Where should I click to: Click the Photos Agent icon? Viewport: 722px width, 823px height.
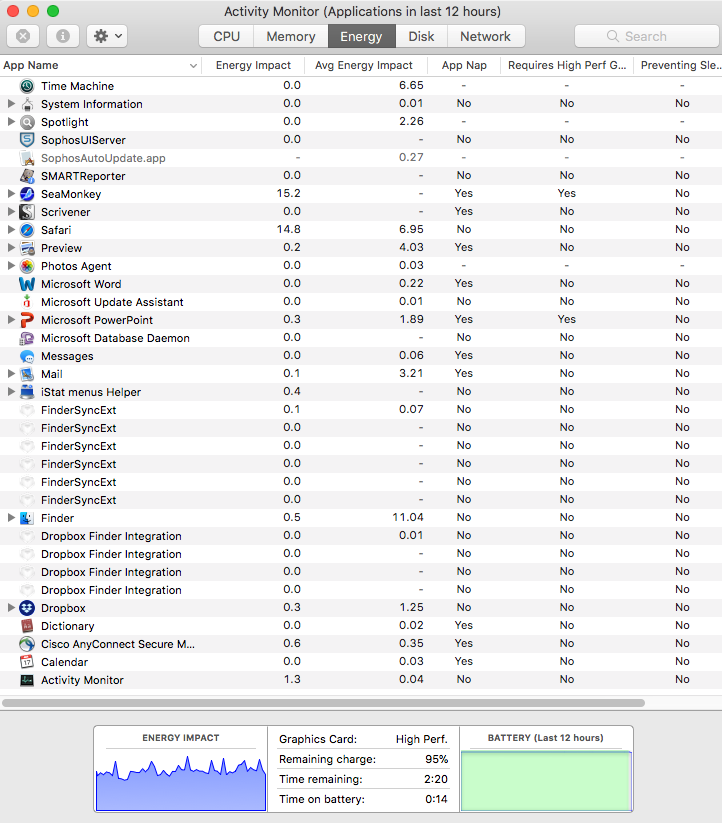27,266
